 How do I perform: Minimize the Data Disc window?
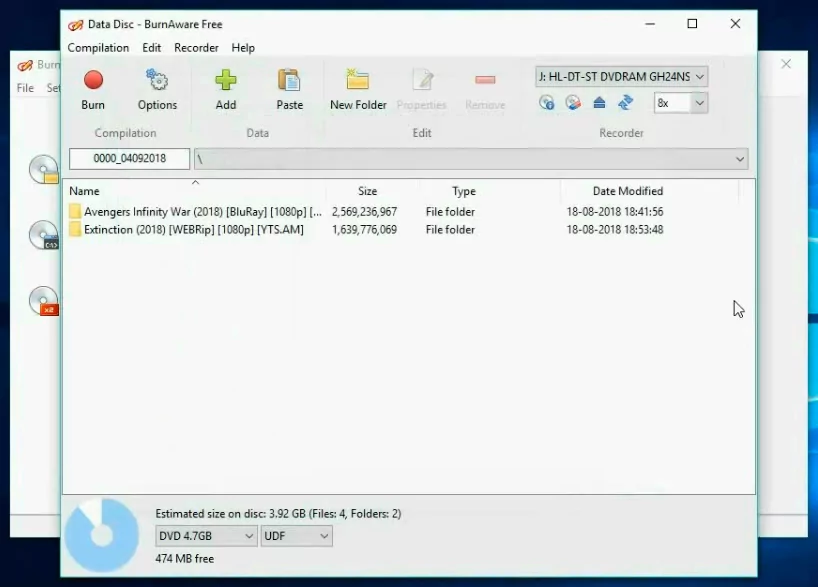click(x=650, y=23)
